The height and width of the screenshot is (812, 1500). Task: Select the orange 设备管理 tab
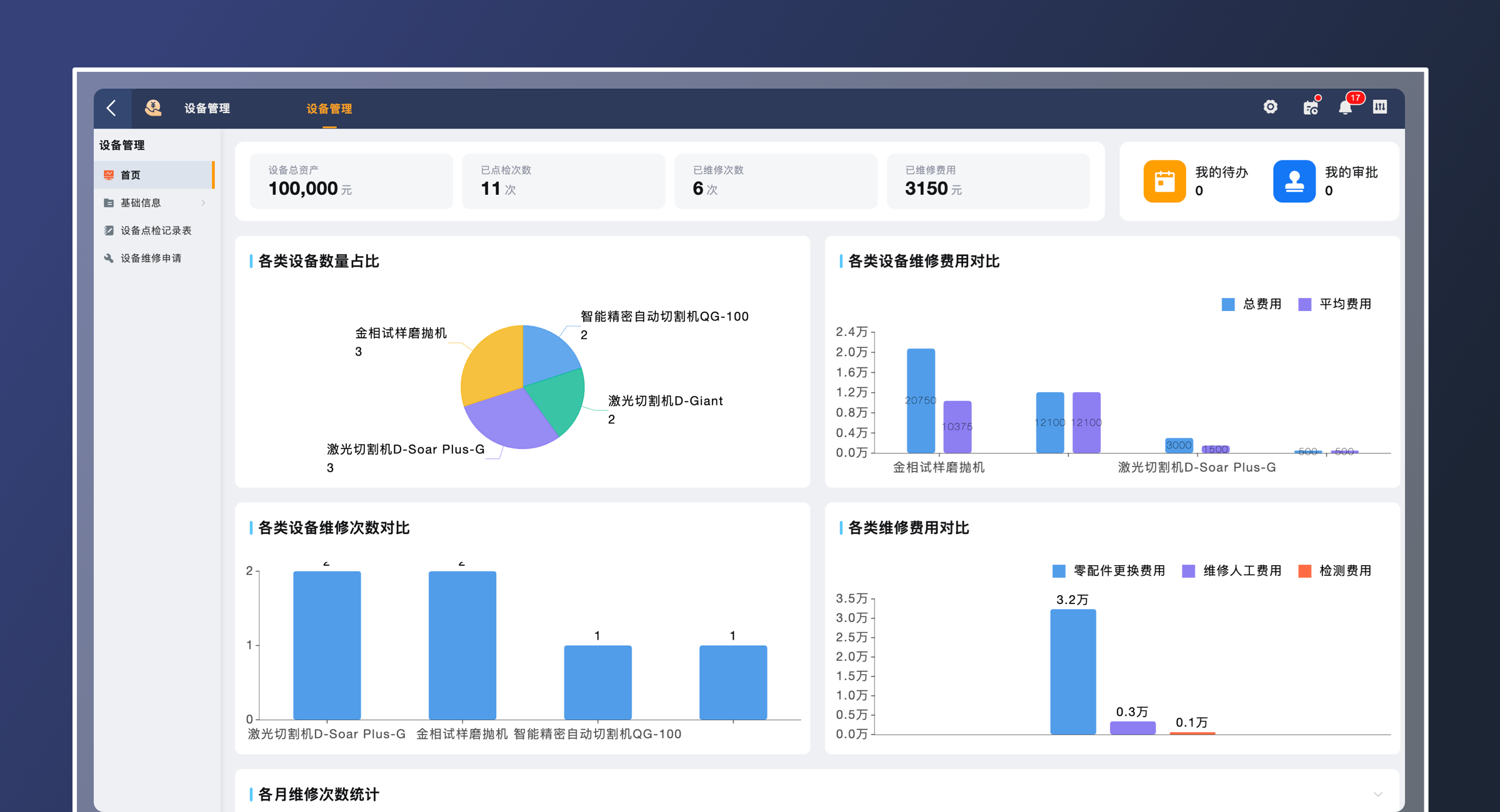(329, 109)
